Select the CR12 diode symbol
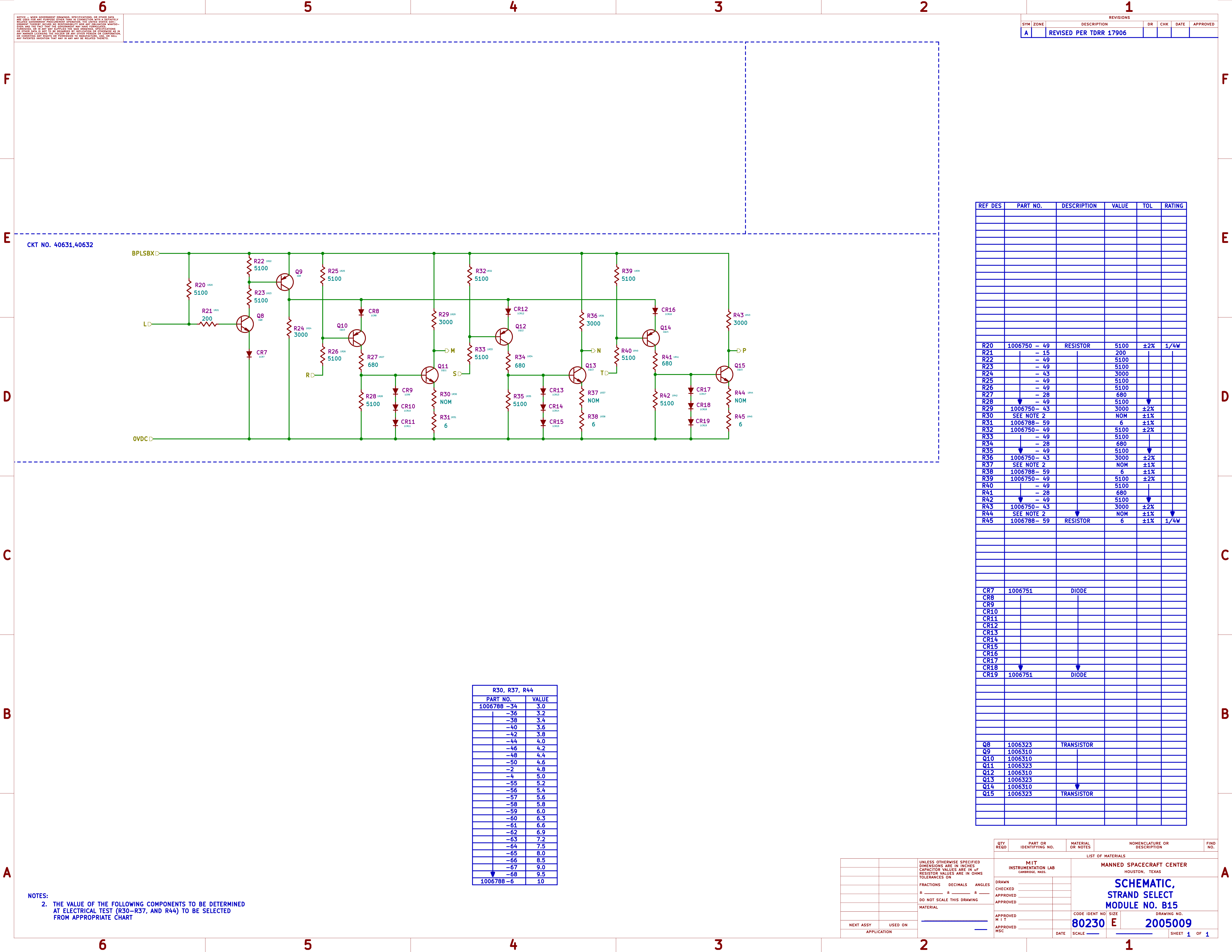 (x=508, y=311)
